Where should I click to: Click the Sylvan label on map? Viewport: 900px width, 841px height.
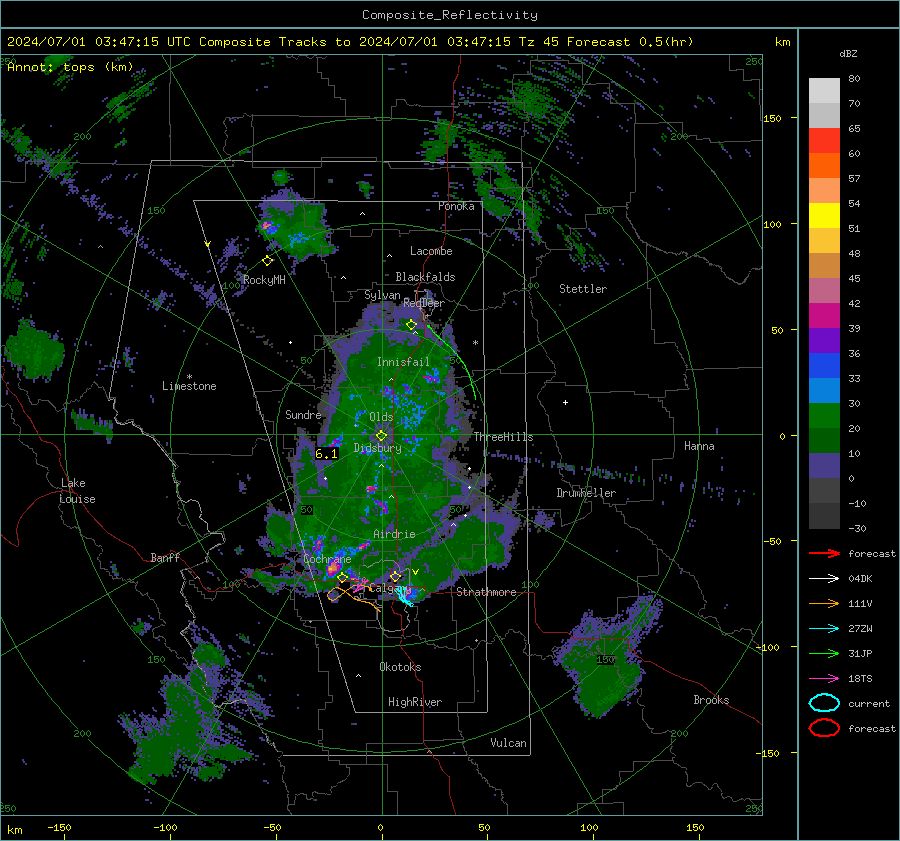click(382, 295)
